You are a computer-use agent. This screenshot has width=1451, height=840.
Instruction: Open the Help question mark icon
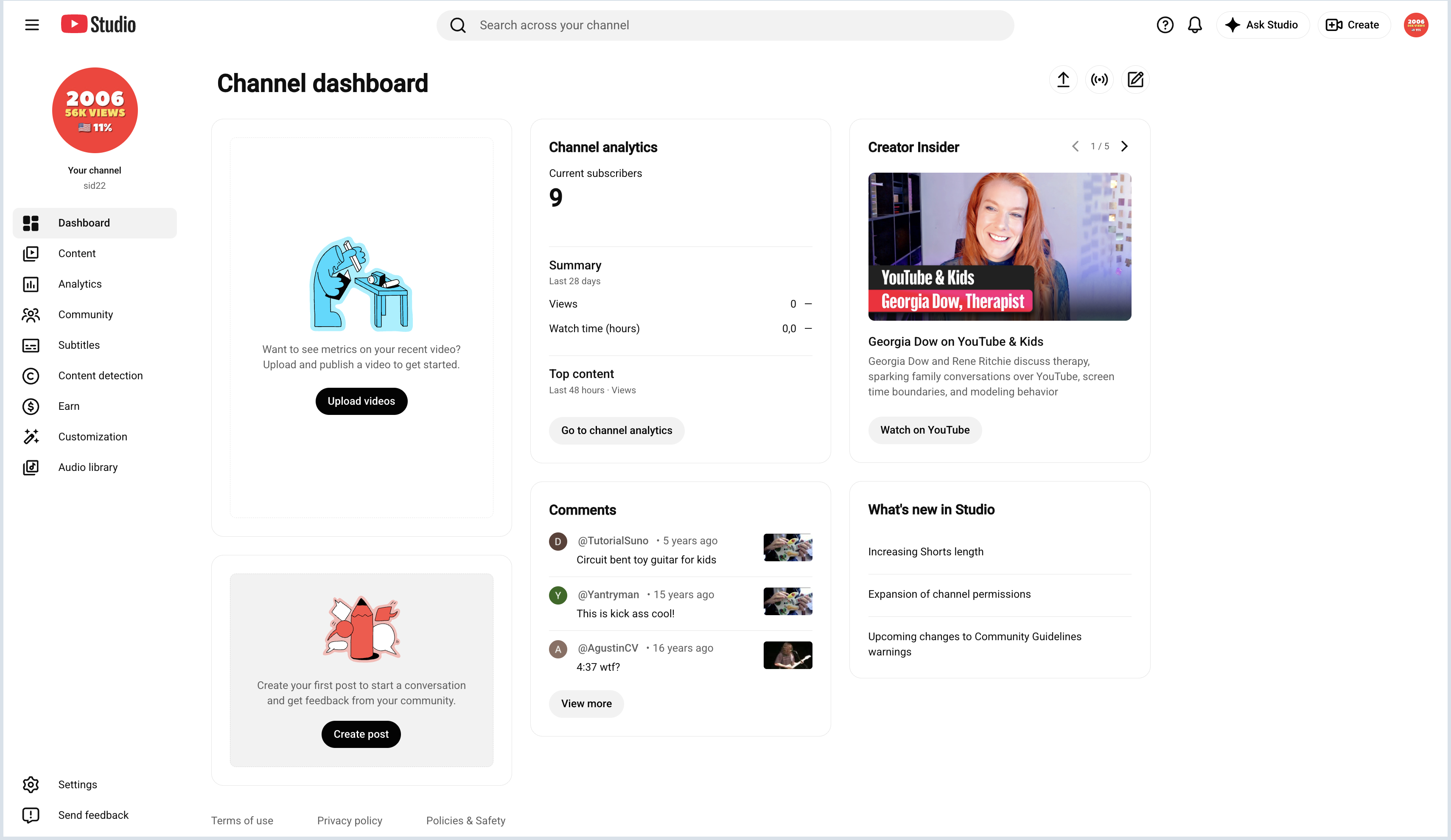(x=1165, y=25)
